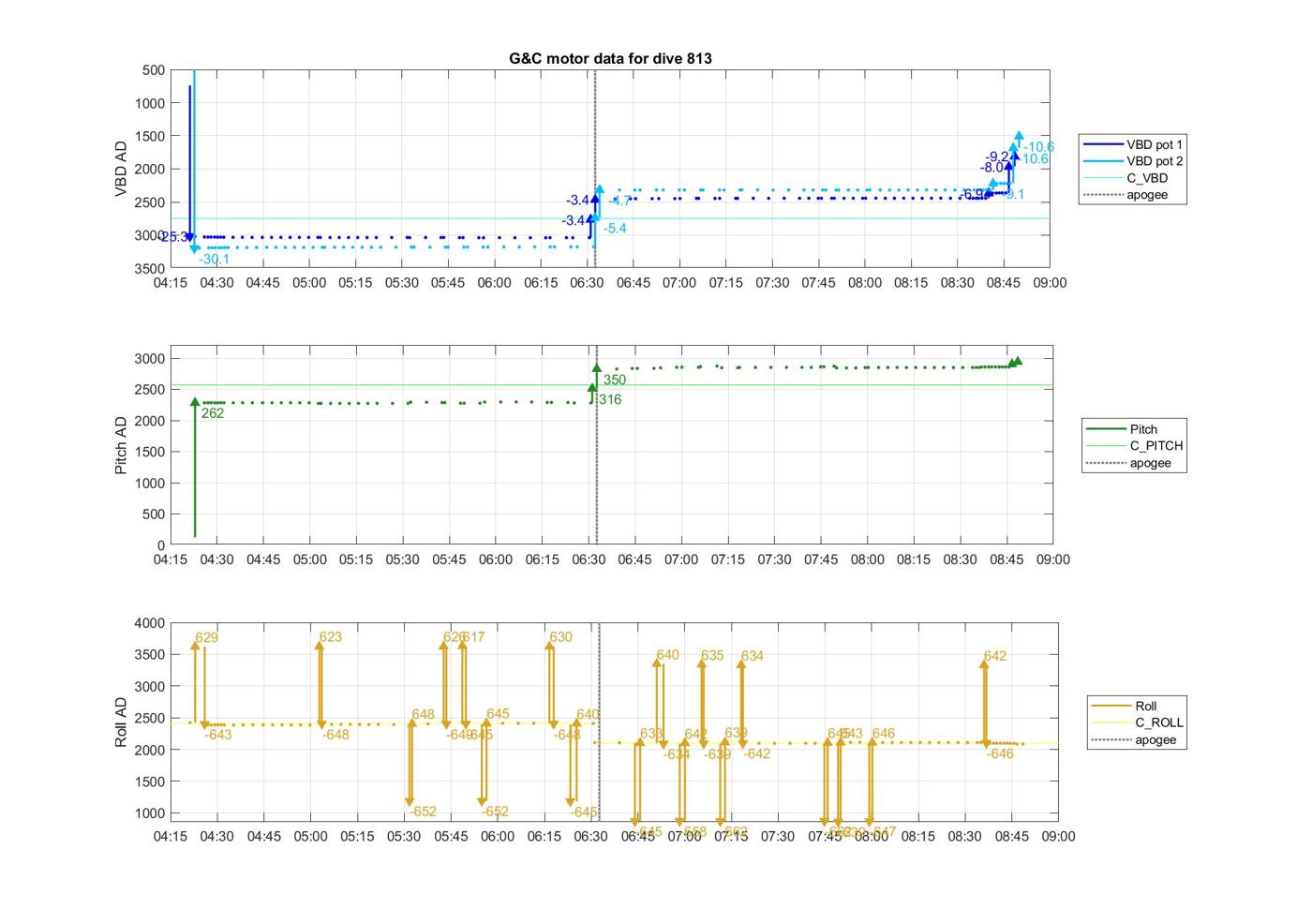
Task: Select 'C_ROLL' legend entry
Action: point(1159,723)
